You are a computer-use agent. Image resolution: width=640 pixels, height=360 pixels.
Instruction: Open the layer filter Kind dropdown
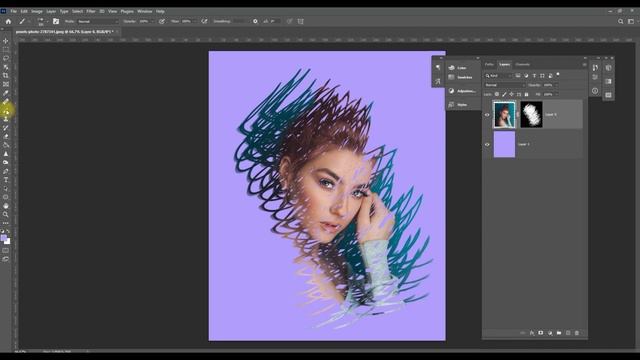click(498, 76)
